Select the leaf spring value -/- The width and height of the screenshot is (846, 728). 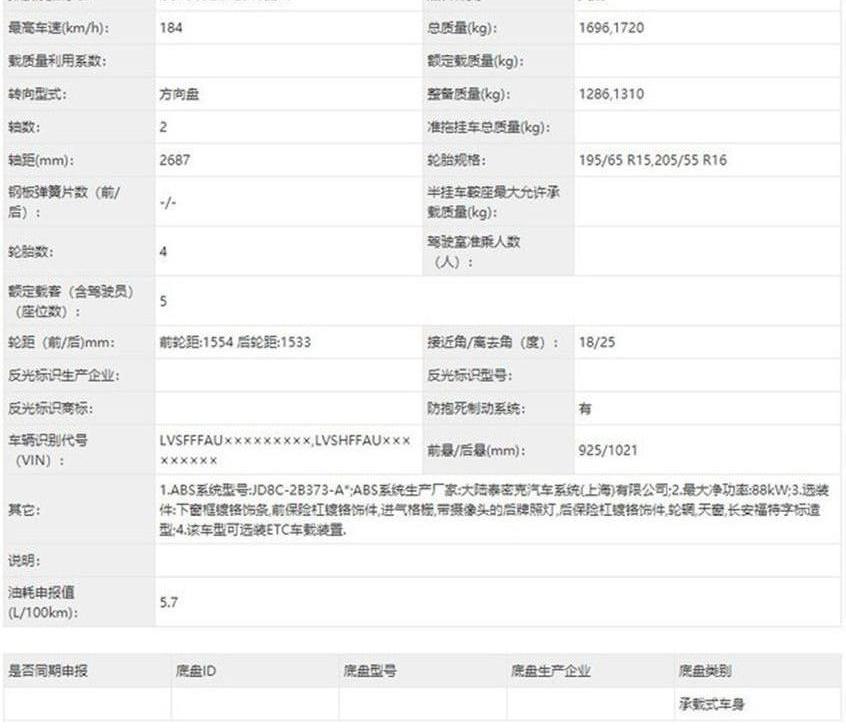click(168, 202)
